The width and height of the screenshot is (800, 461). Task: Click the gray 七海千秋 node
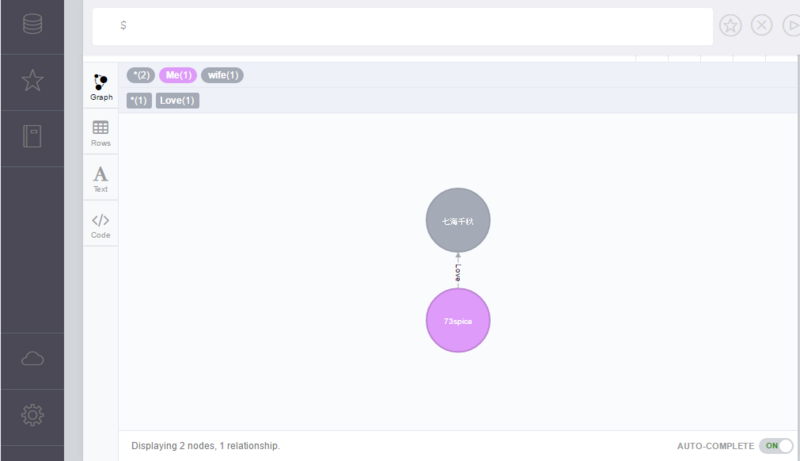pyautogui.click(x=458, y=220)
